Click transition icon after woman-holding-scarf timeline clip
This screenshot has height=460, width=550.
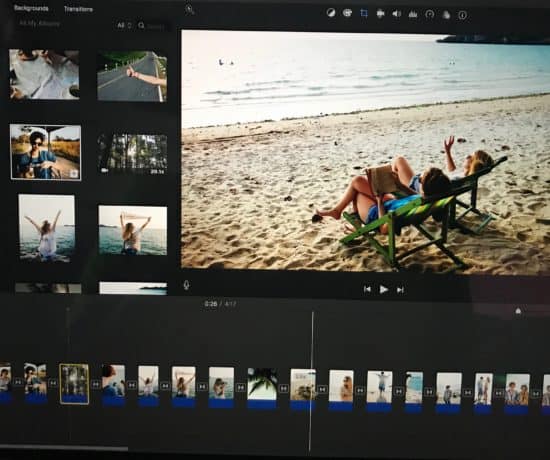pos(202,387)
